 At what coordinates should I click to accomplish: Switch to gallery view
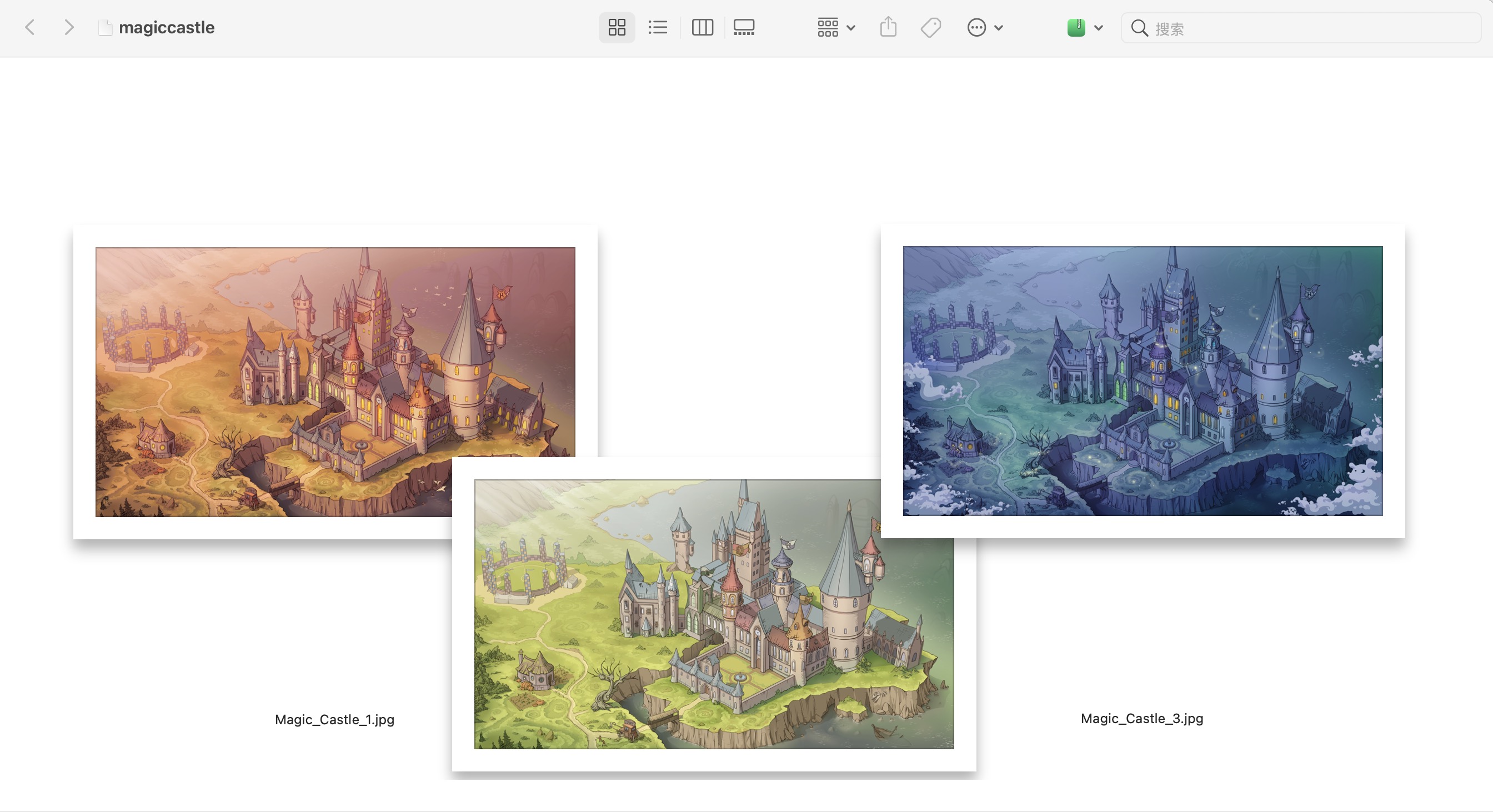click(744, 27)
